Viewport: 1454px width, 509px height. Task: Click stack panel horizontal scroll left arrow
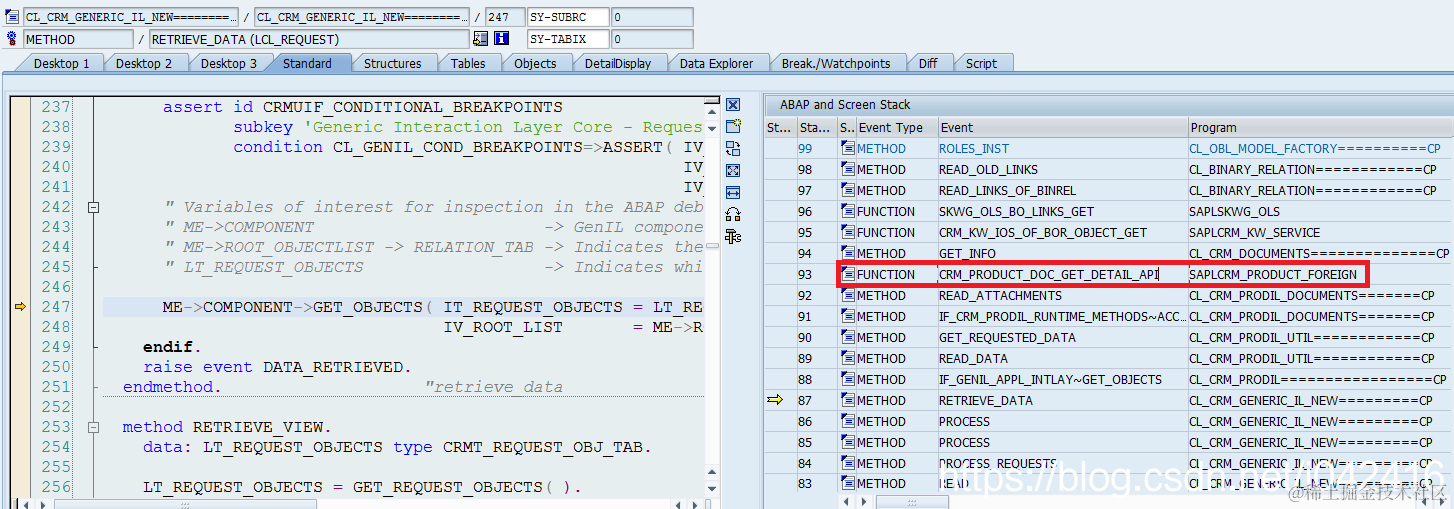click(x=846, y=502)
